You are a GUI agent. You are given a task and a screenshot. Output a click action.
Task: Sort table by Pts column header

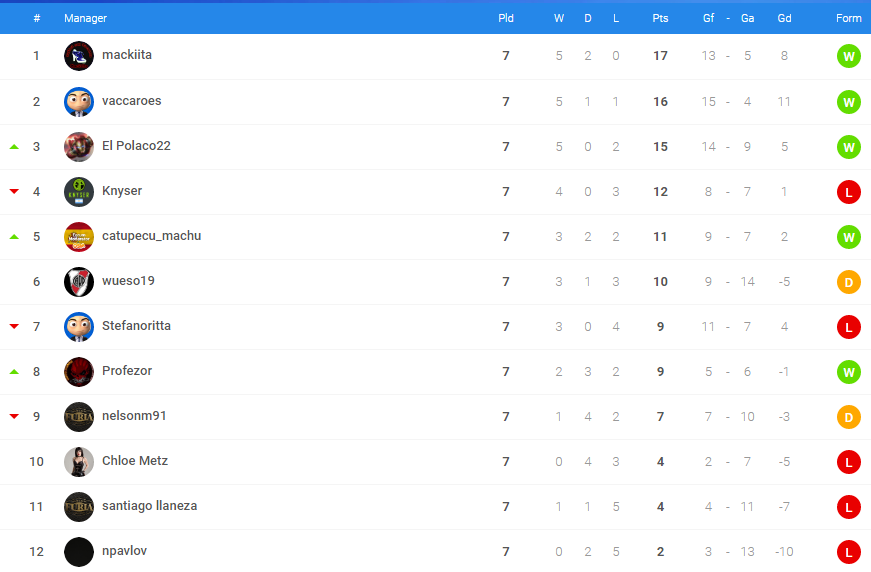[x=660, y=18]
